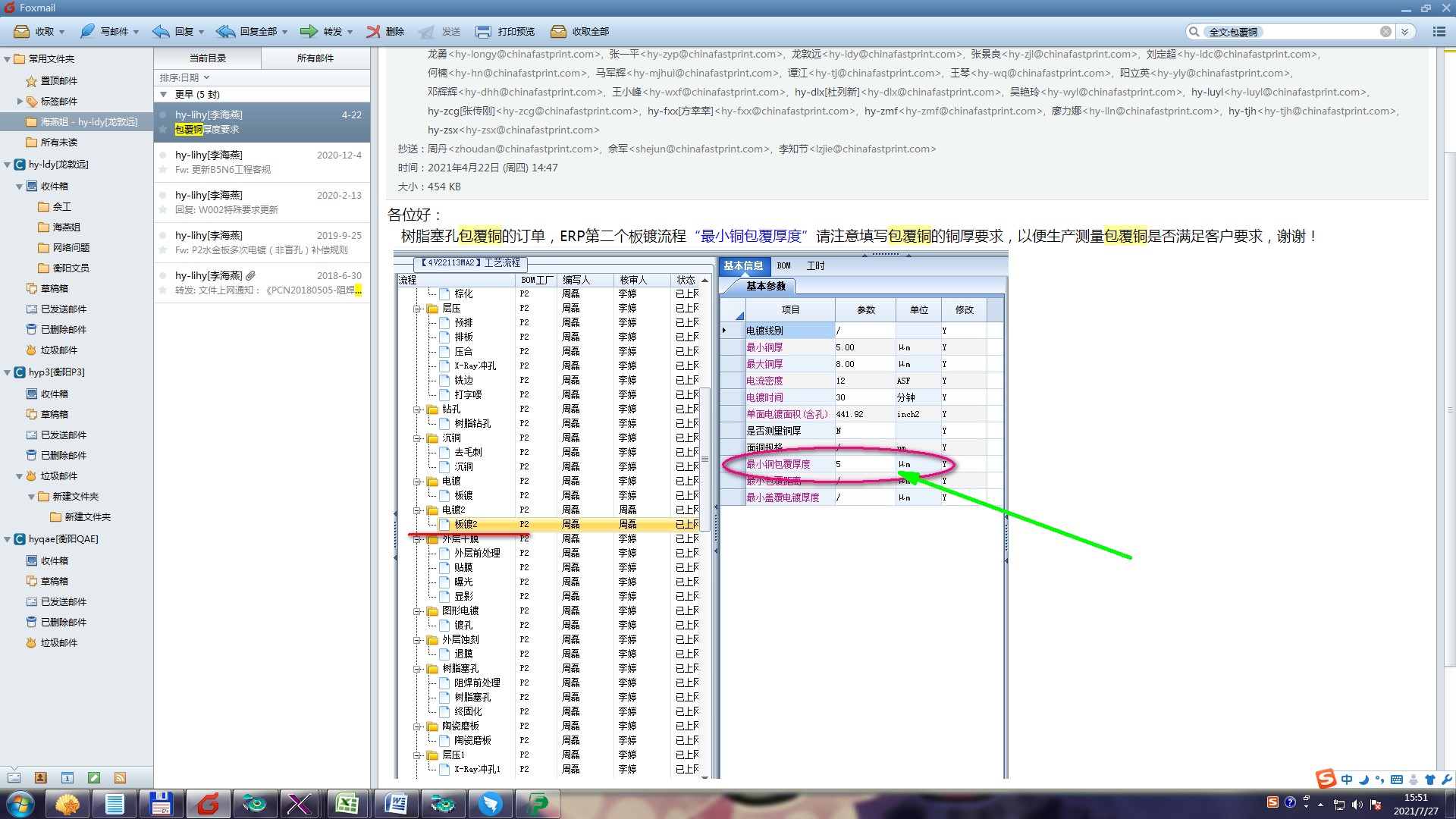Open the RSS feed icon at bottom
The image size is (1456, 819).
pos(120,778)
